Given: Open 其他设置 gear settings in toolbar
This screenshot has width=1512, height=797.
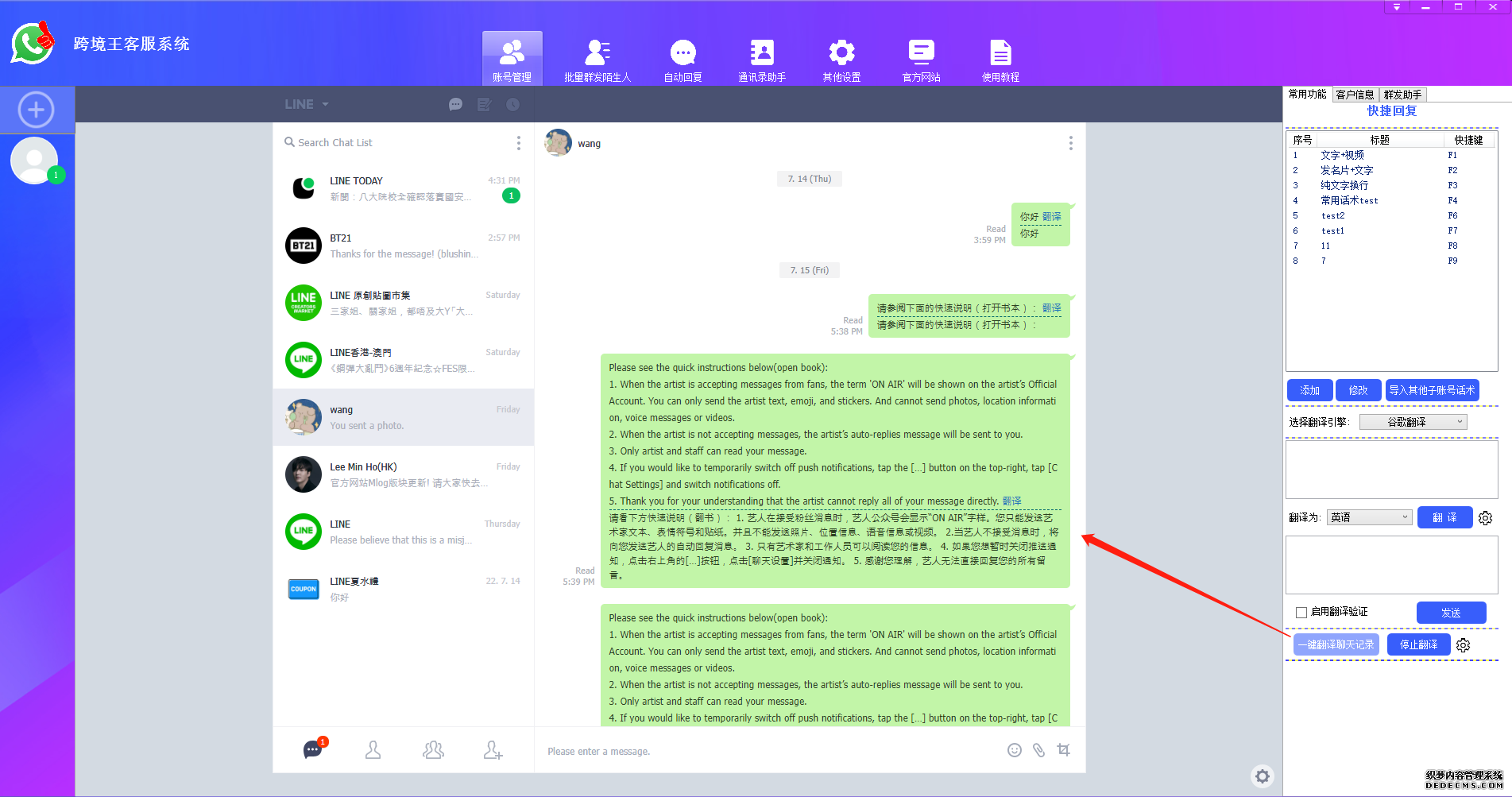Looking at the screenshot, I should point(841,60).
